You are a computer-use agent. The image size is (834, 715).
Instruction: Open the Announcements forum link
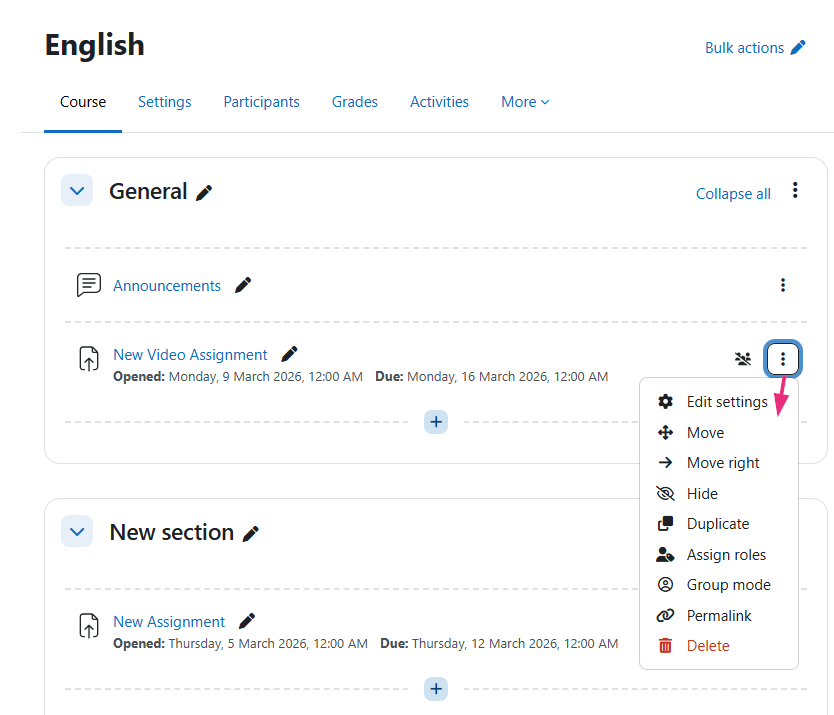pyautogui.click(x=166, y=286)
